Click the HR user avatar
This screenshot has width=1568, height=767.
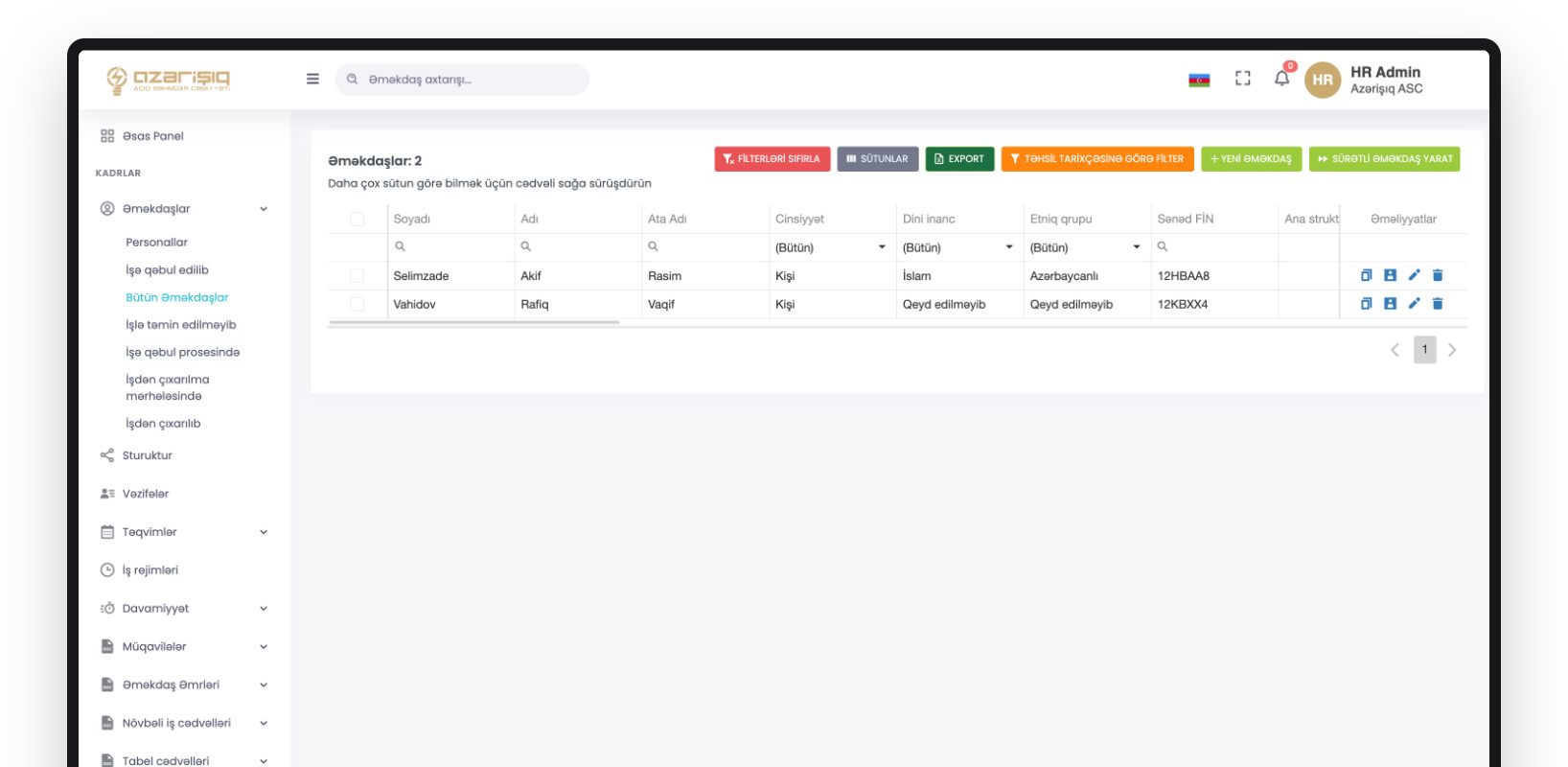tap(1323, 80)
